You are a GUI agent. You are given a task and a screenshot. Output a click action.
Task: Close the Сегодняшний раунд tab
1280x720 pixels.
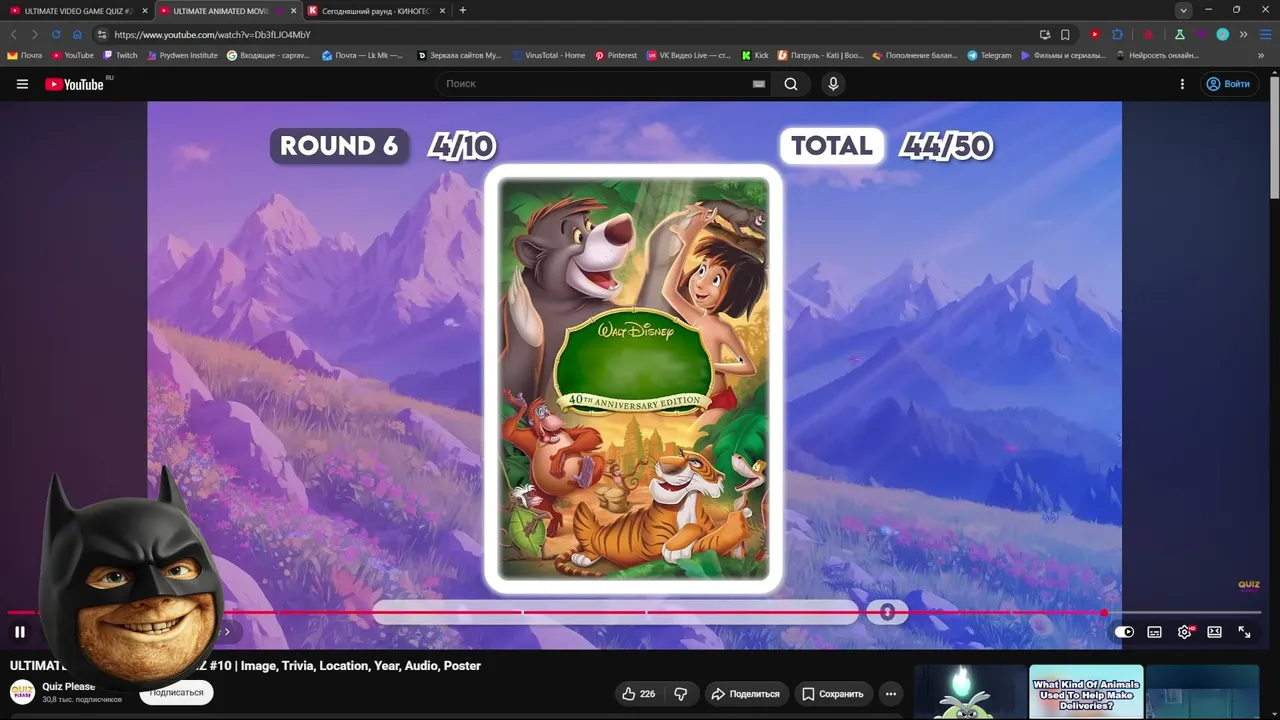tap(442, 11)
